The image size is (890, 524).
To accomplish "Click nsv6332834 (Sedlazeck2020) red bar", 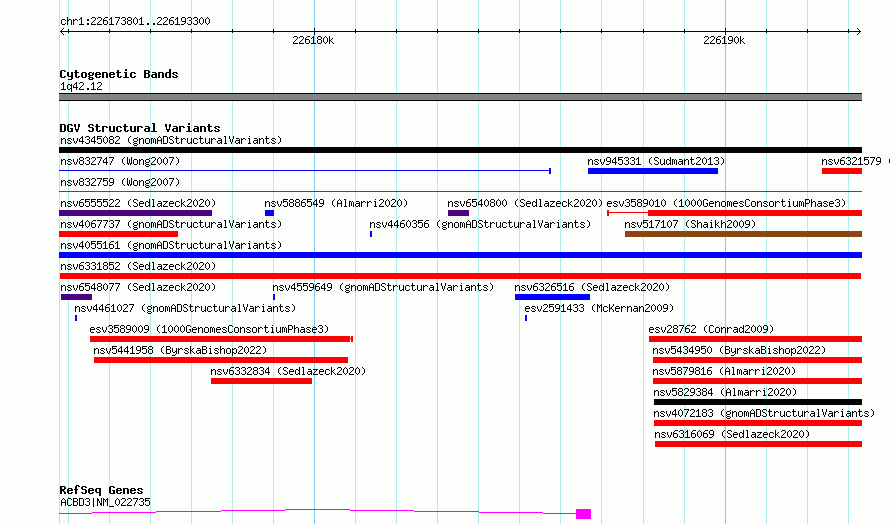I will coord(262,381).
